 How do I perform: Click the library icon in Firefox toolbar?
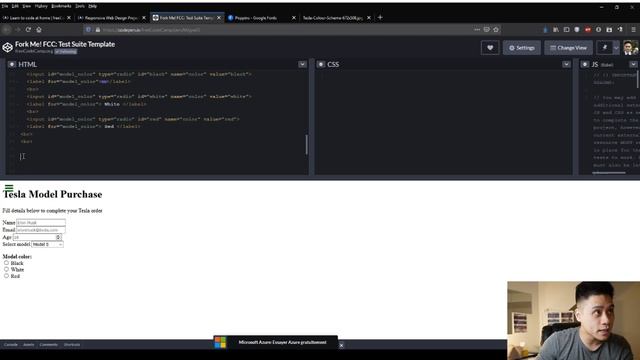click(556, 29)
